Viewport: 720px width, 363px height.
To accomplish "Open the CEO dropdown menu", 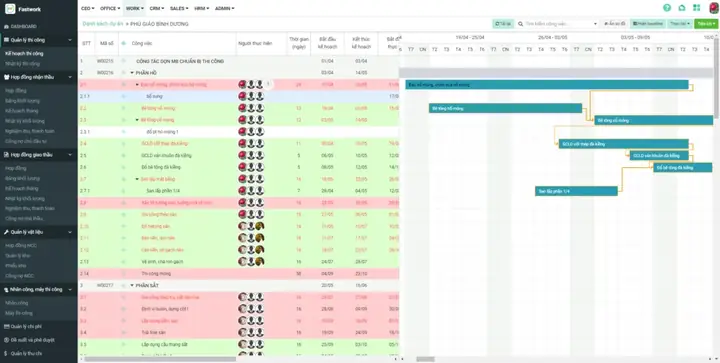I will click(x=87, y=8).
